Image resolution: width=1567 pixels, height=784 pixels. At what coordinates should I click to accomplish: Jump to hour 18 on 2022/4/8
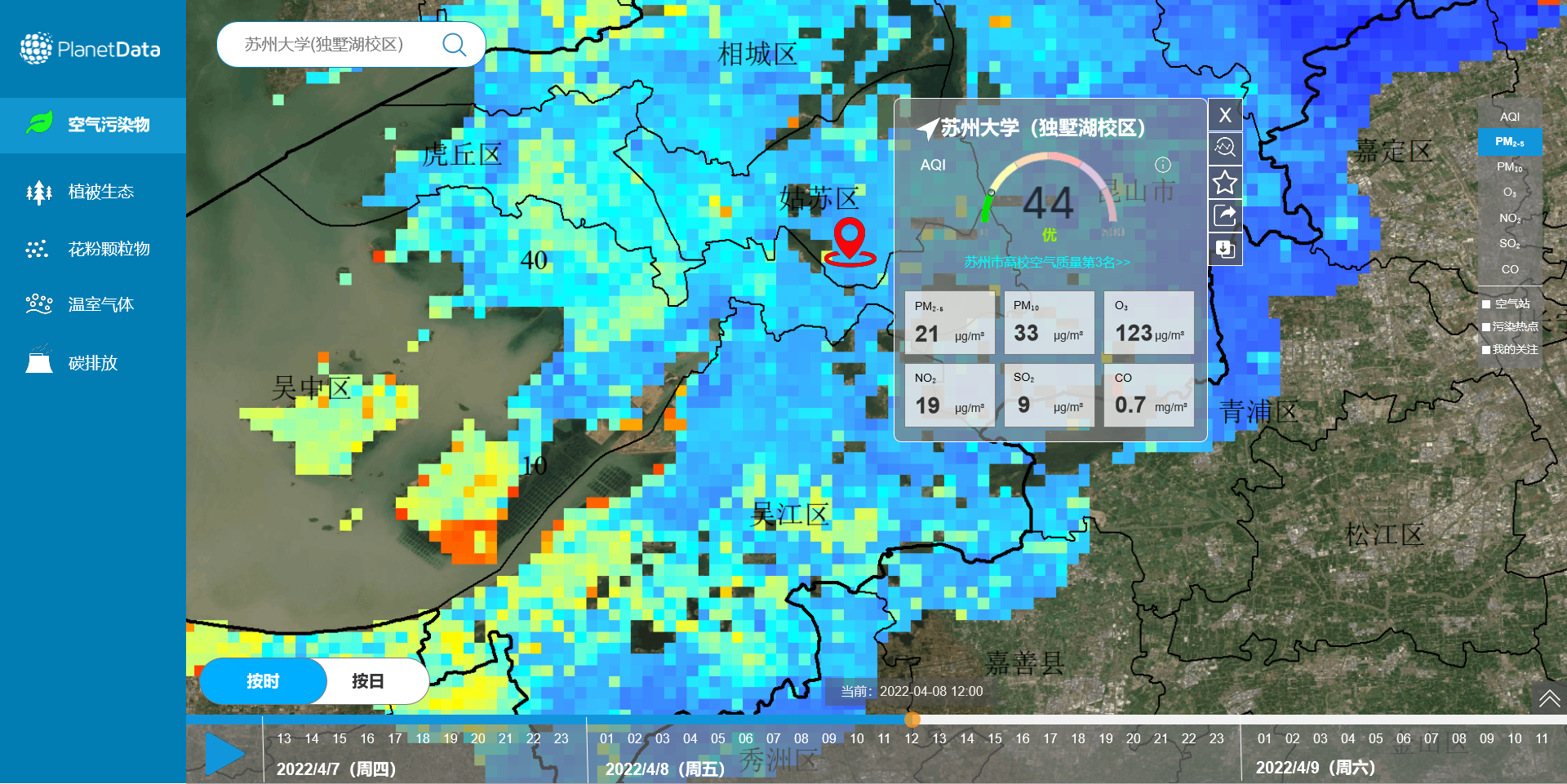(x=1077, y=738)
